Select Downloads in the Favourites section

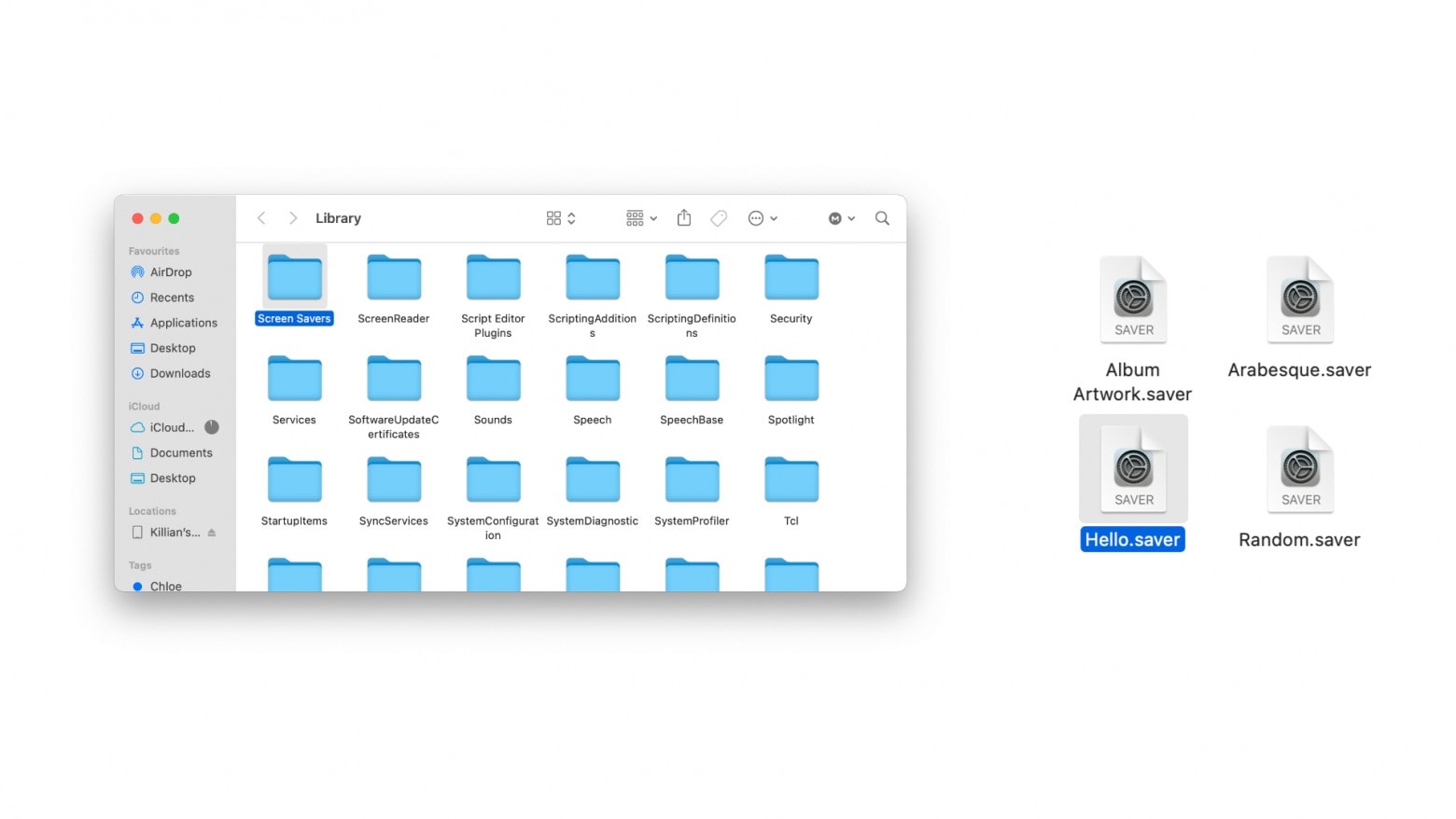[x=178, y=373]
